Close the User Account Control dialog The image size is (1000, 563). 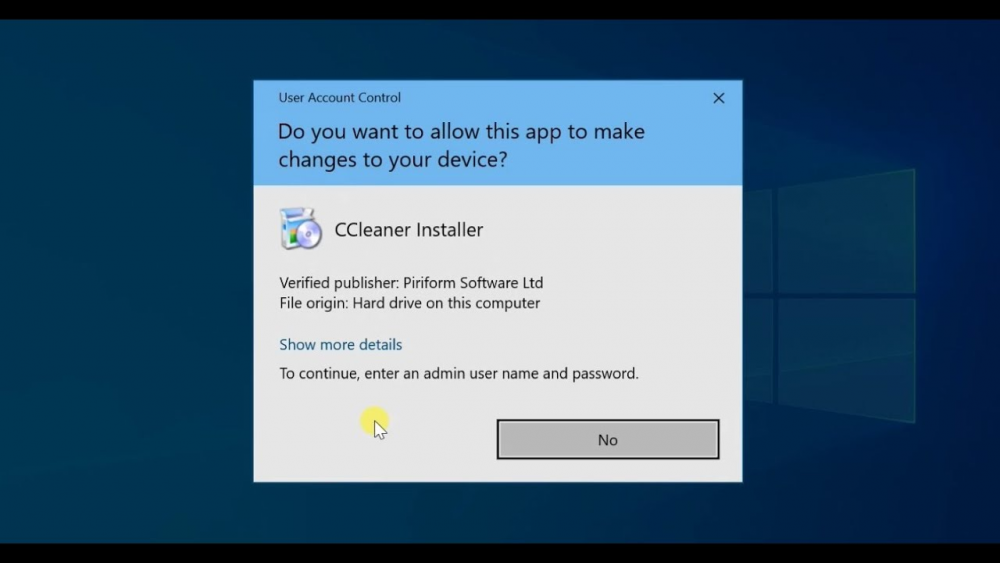click(x=719, y=98)
